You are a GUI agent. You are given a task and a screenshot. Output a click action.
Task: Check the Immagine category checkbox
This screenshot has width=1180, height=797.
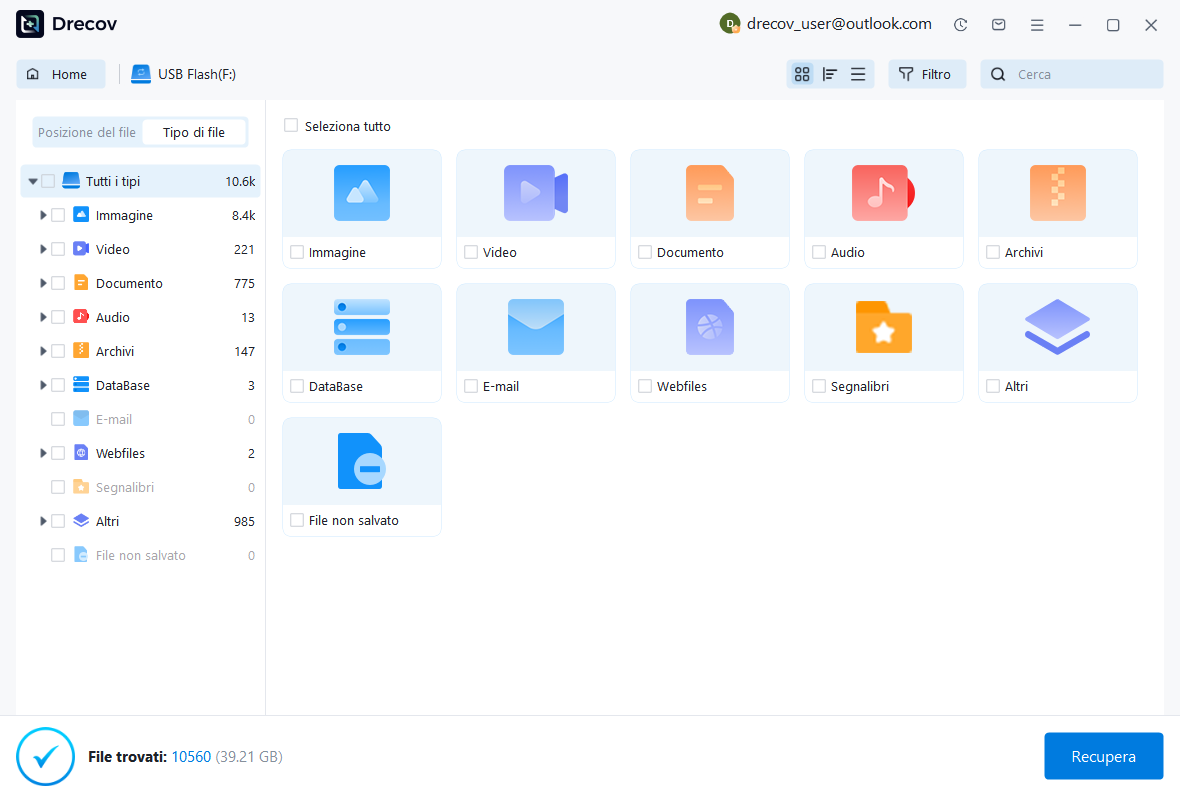click(x=58, y=215)
